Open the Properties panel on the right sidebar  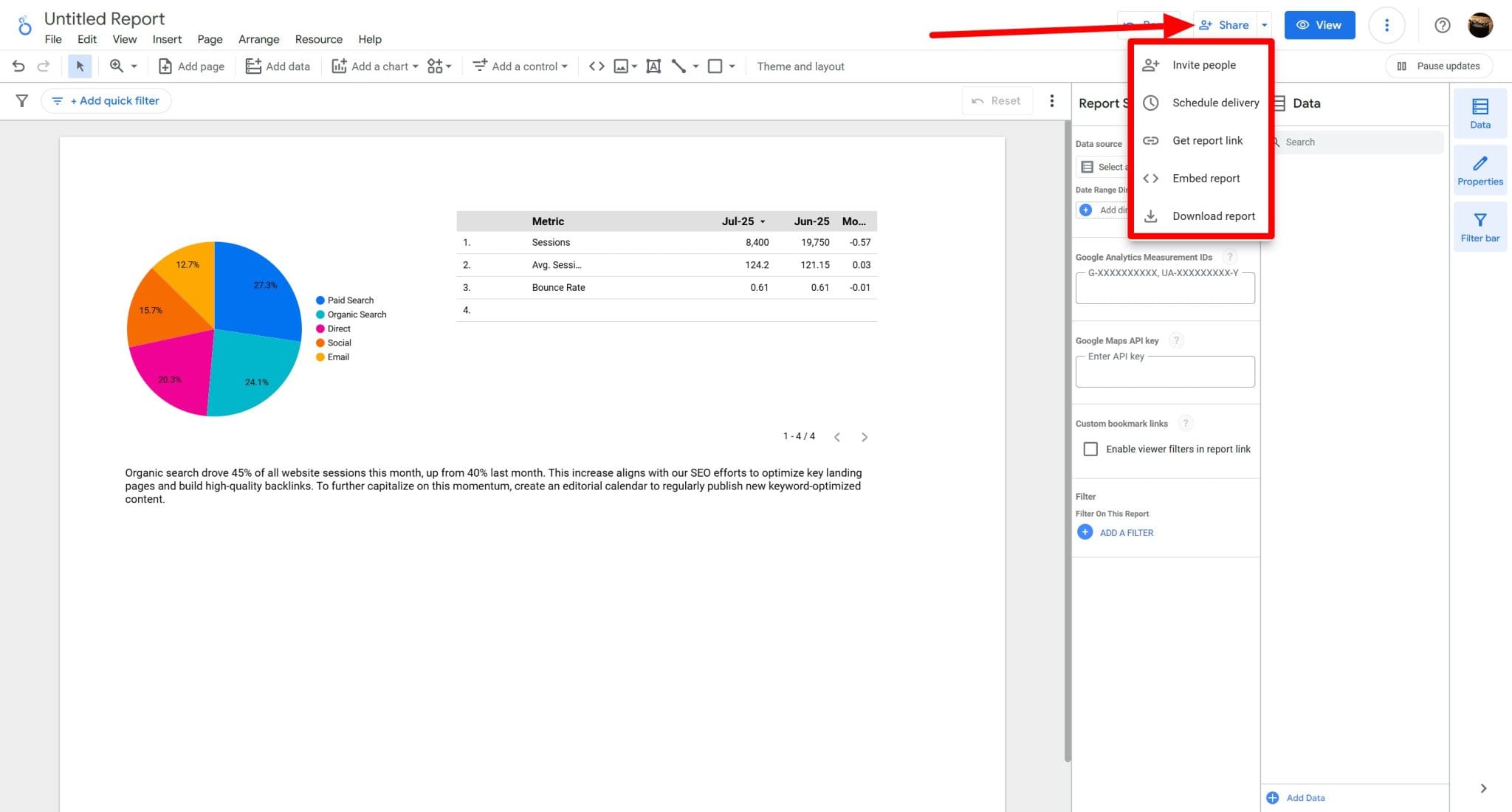pyautogui.click(x=1480, y=170)
